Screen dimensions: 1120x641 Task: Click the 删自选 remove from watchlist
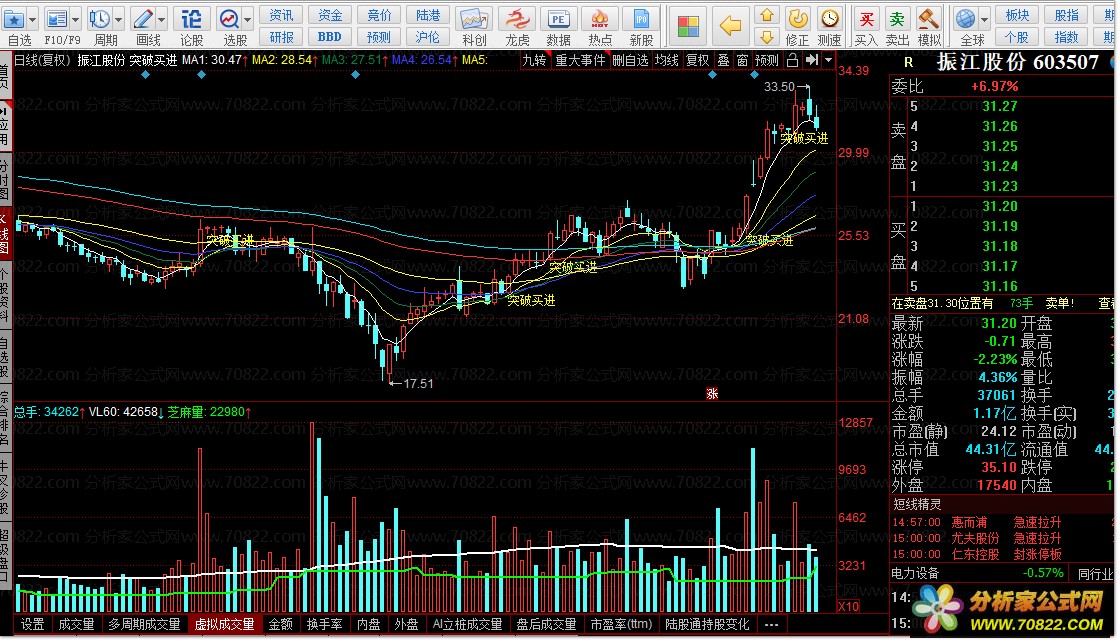pyautogui.click(x=630, y=61)
